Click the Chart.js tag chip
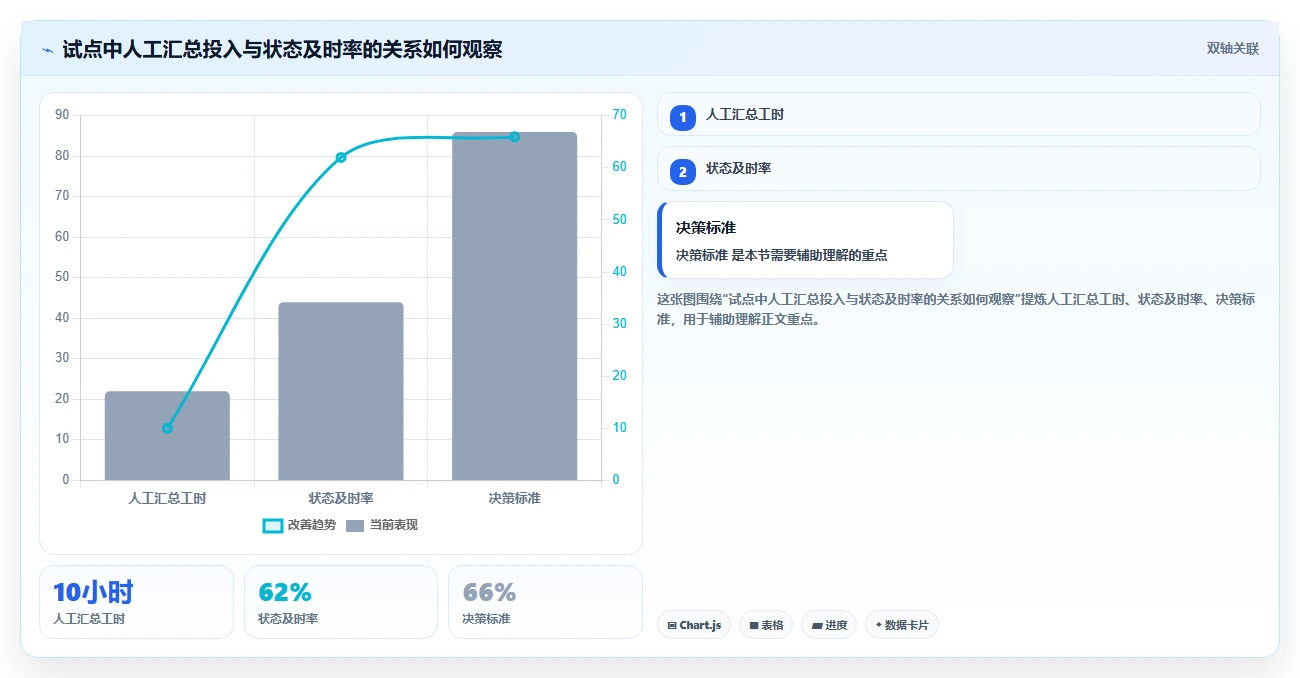Screen dimensions: 1300x678 pos(694,625)
